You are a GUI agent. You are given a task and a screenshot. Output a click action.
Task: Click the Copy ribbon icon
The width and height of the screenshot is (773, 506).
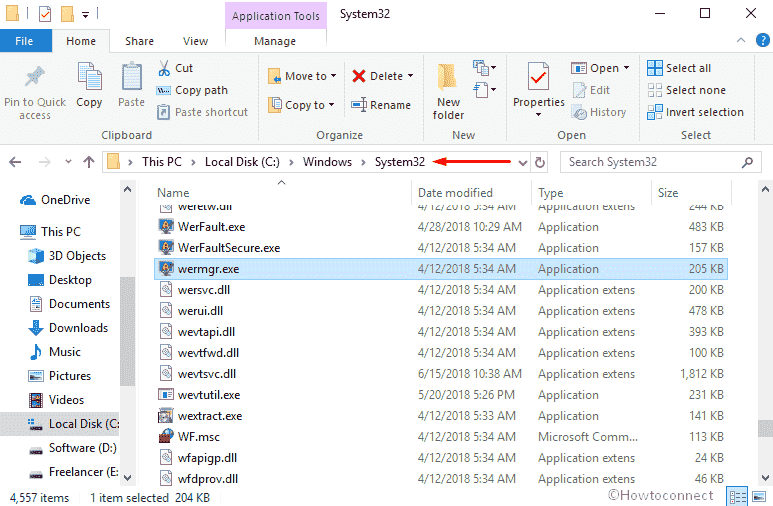(x=89, y=77)
